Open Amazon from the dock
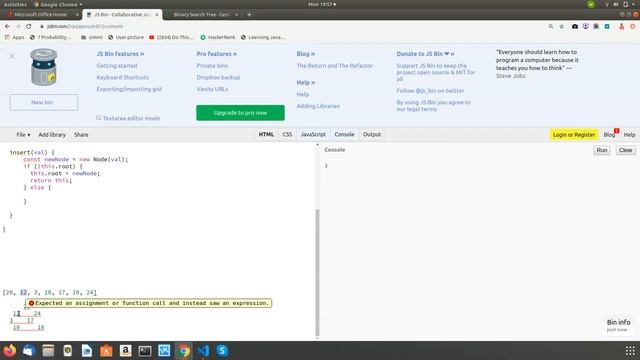 tap(126, 351)
